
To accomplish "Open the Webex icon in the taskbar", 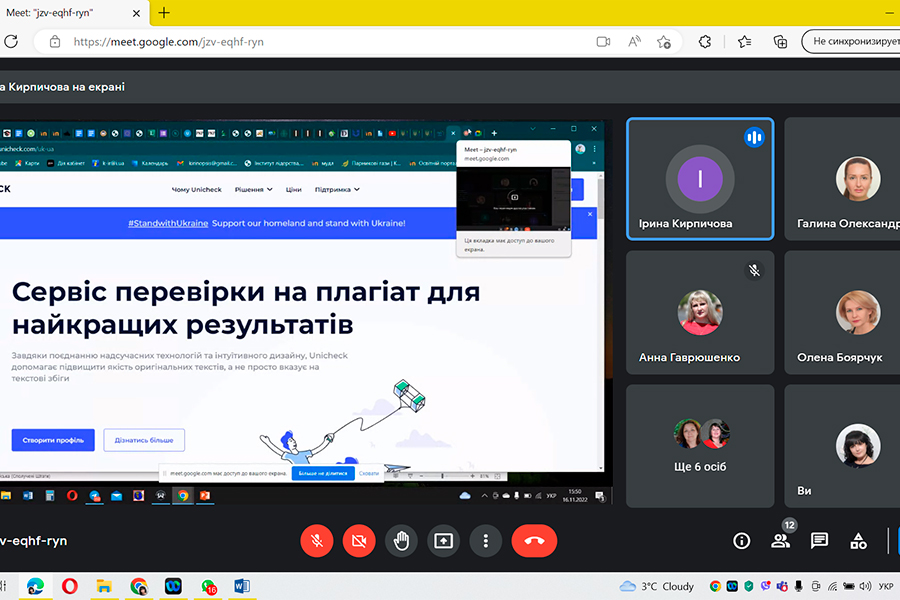I will click(x=173, y=586).
